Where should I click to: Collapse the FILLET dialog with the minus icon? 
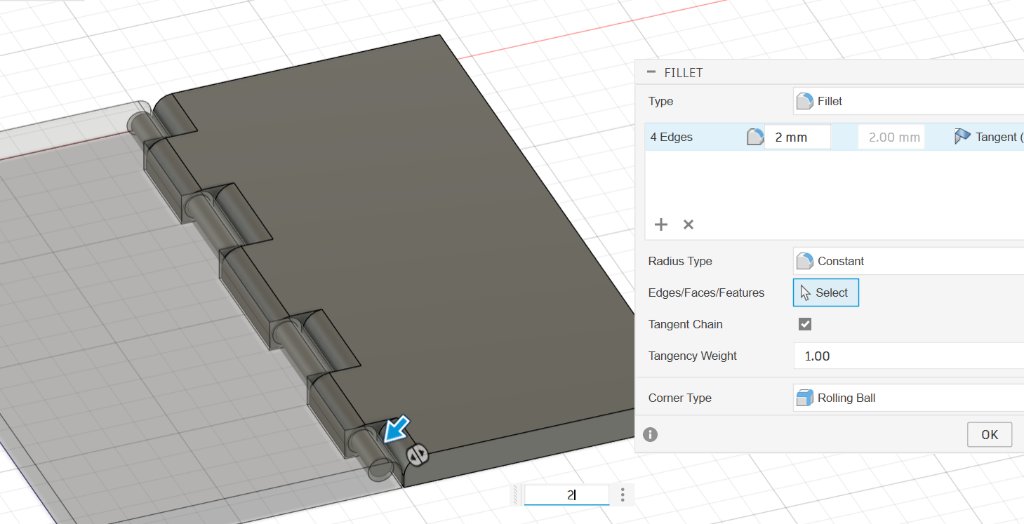click(650, 72)
